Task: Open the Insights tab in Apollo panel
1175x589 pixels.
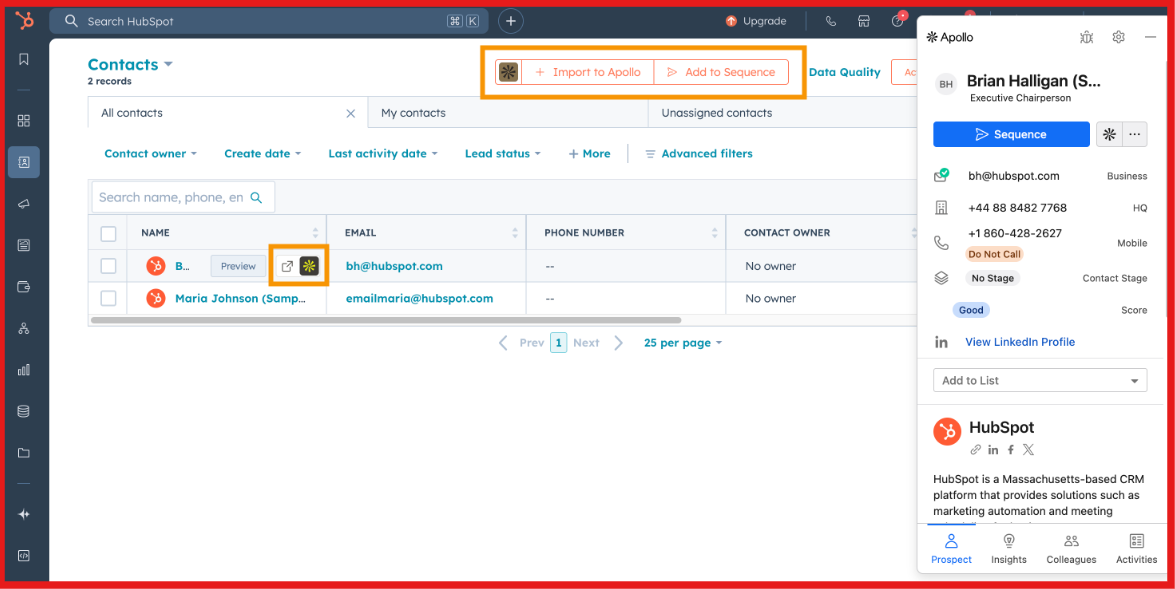Action: coord(1009,546)
